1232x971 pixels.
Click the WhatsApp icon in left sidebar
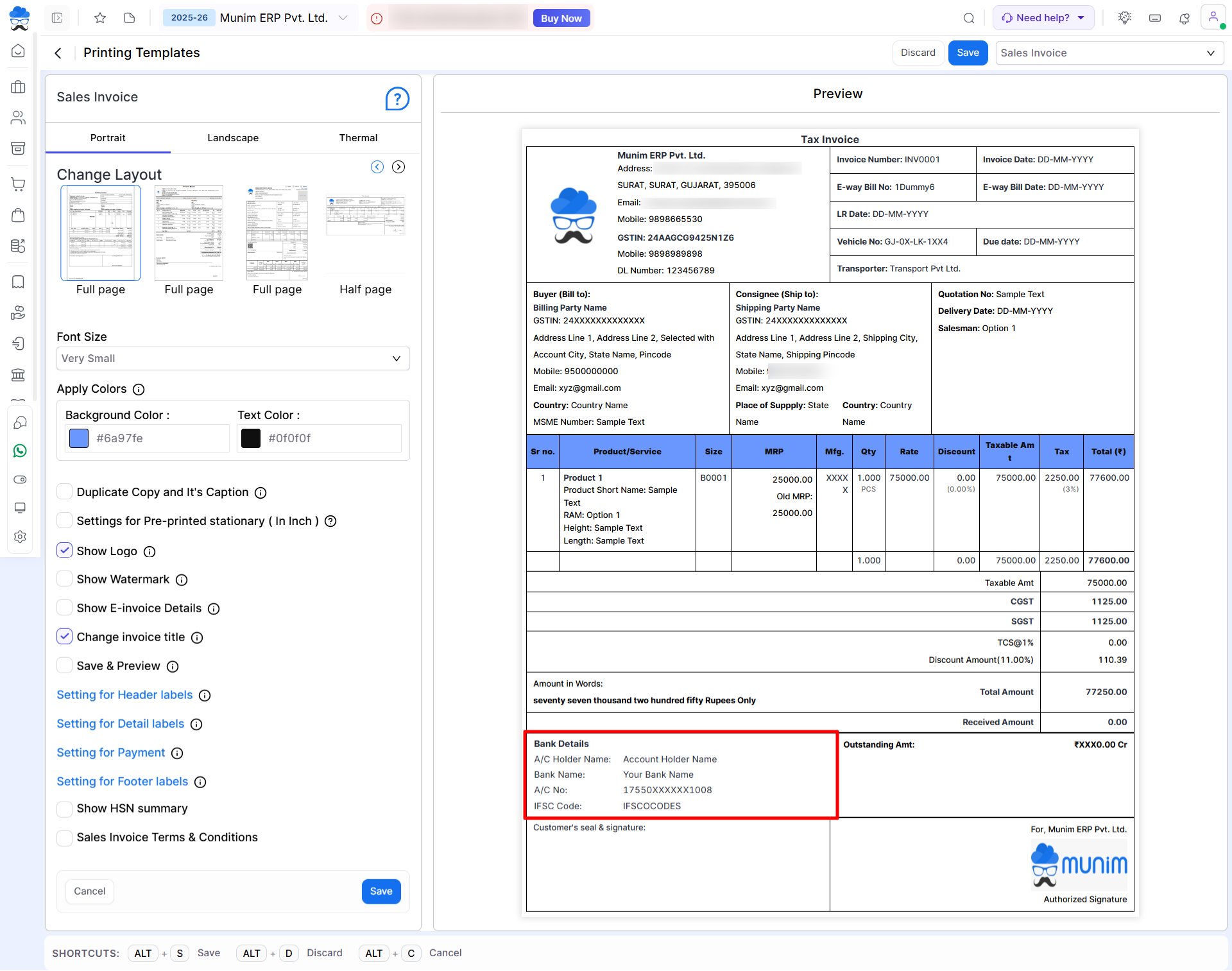20,451
